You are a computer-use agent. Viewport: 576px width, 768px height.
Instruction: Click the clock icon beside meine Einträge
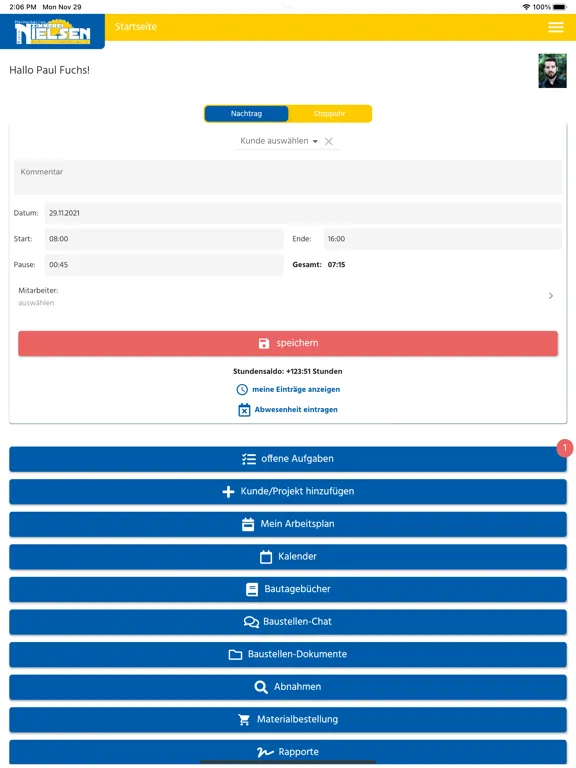[242, 390]
